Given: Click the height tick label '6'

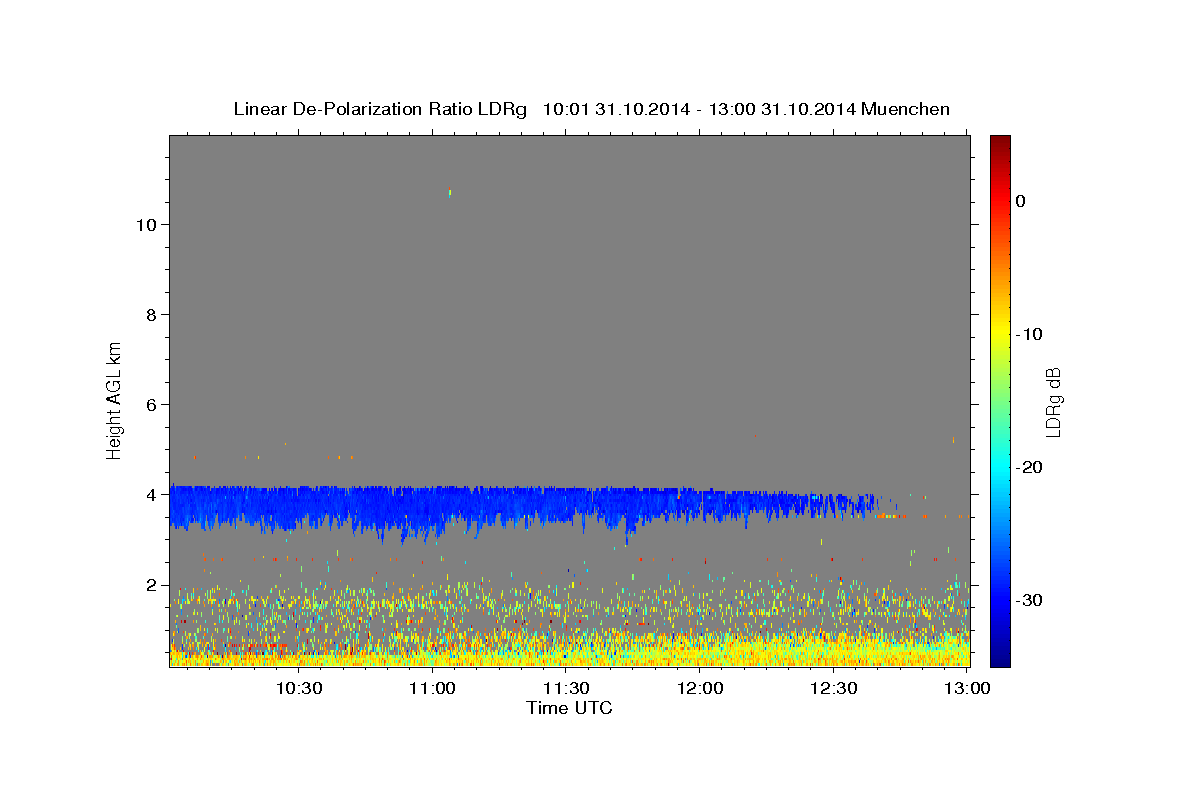Looking at the screenshot, I should [151, 404].
